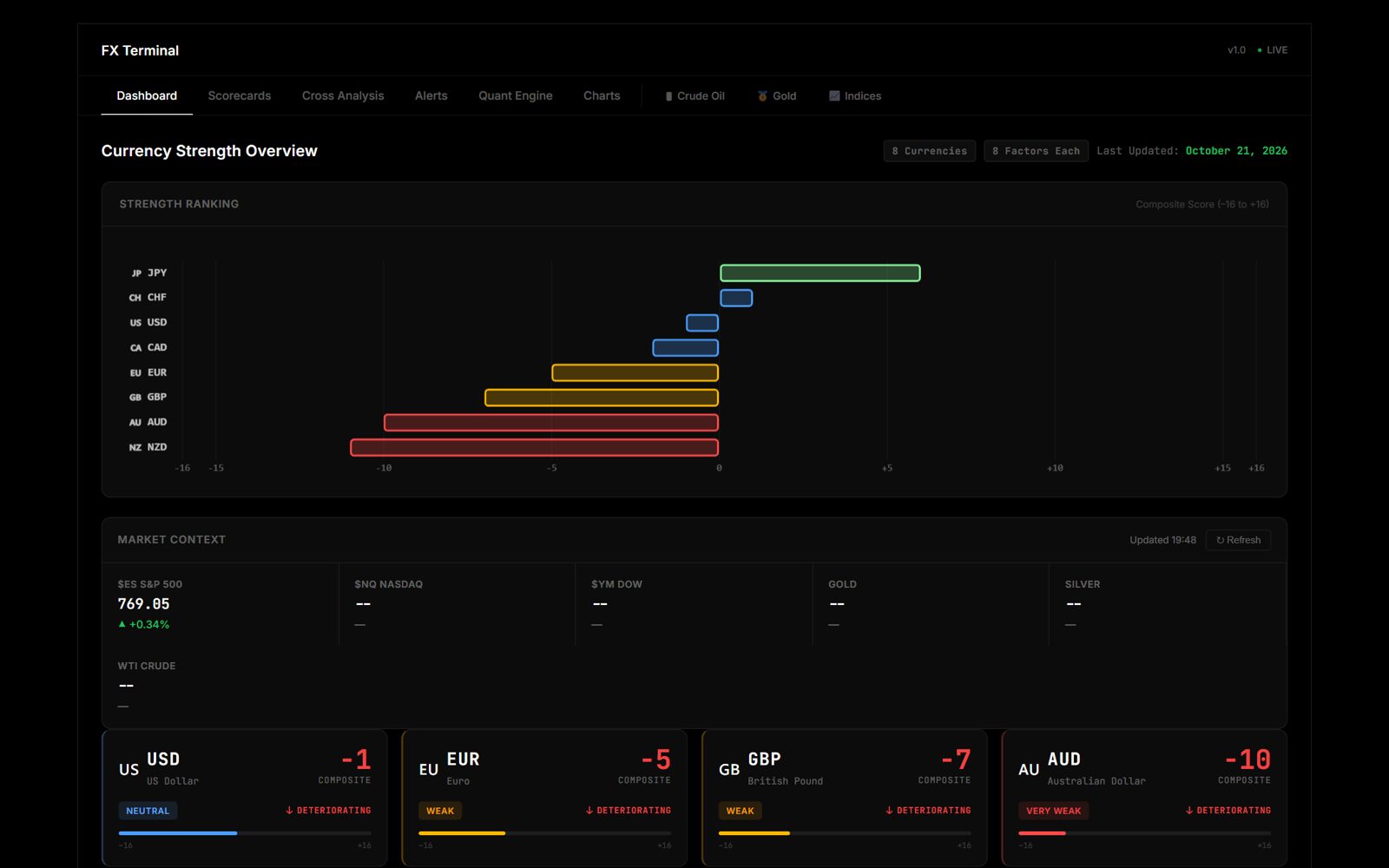Refresh the market context data
The width and height of the screenshot is (1389, 868).
[1238, 540]
